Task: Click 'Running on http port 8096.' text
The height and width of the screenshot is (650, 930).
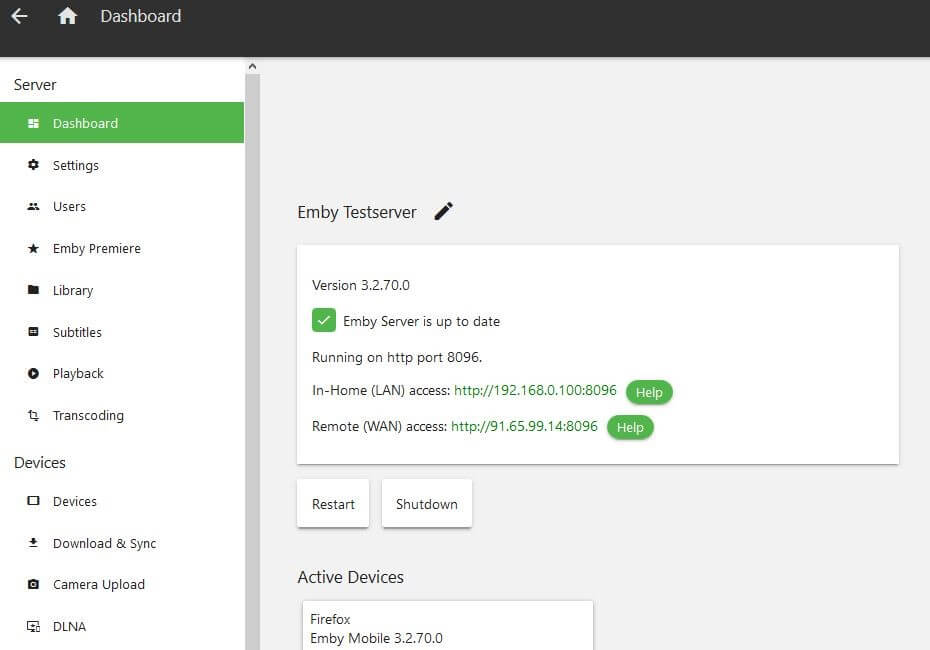Action: point(397,357)
